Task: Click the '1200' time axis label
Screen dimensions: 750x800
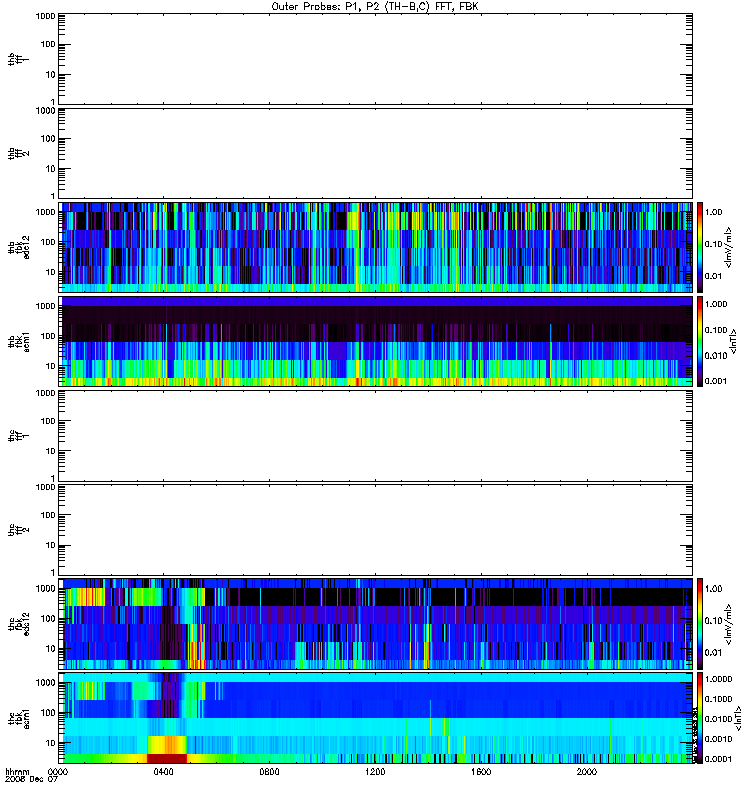Action: coord(375,772)
